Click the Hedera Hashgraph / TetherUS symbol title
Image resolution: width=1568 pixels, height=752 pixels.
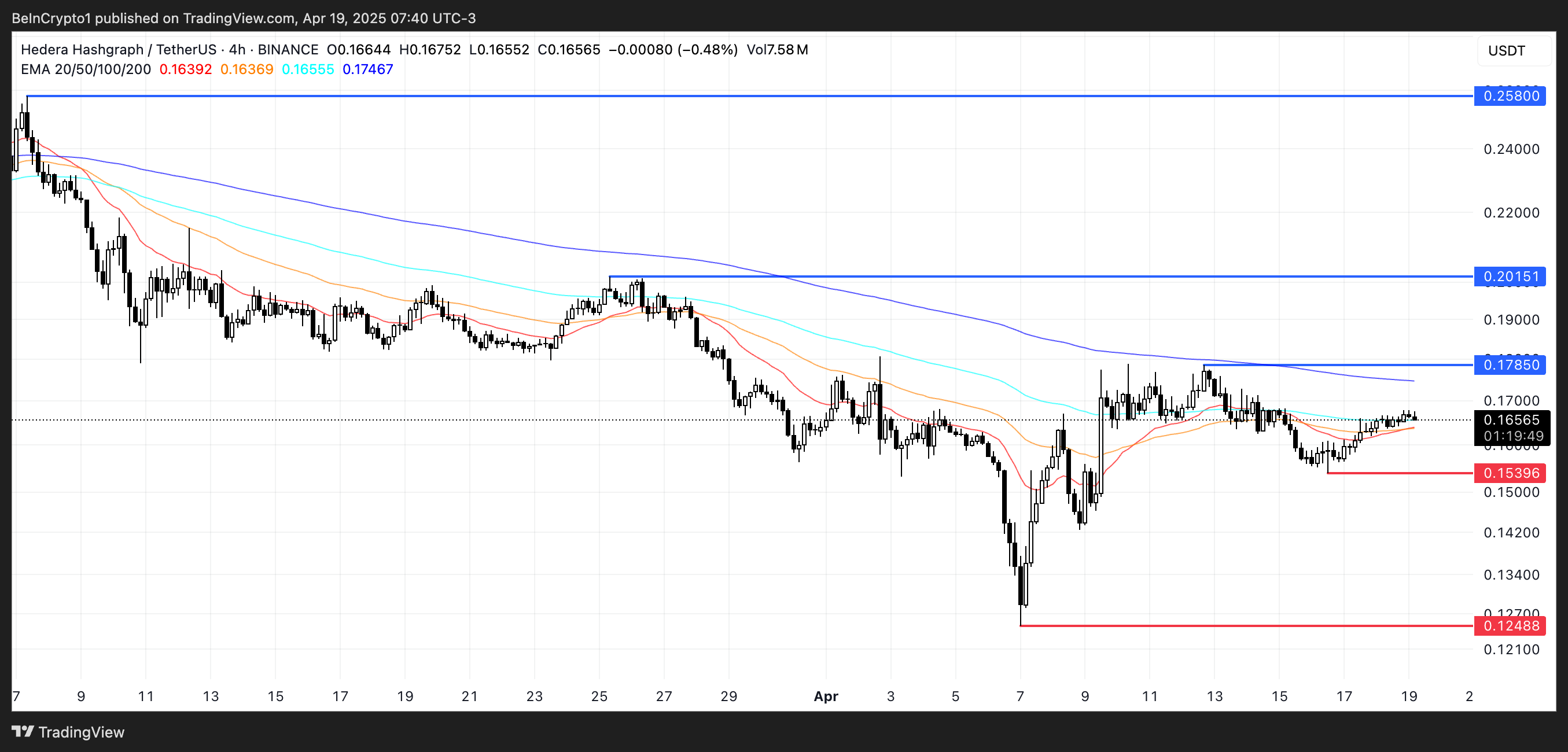coord(118,50)
